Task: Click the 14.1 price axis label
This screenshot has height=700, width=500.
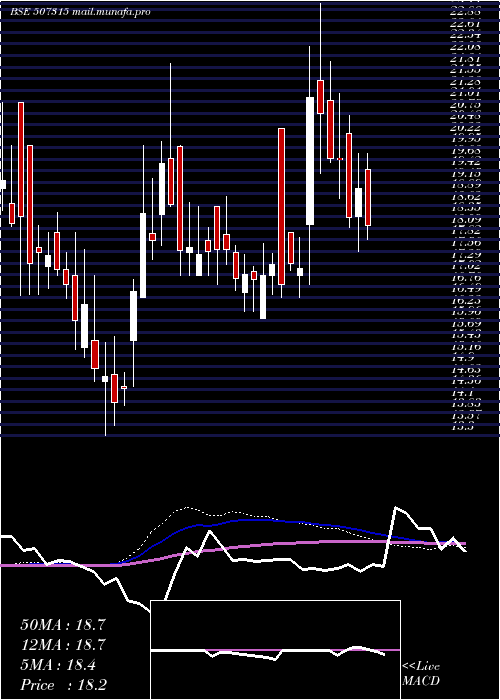Action: [x=462, y=393]
